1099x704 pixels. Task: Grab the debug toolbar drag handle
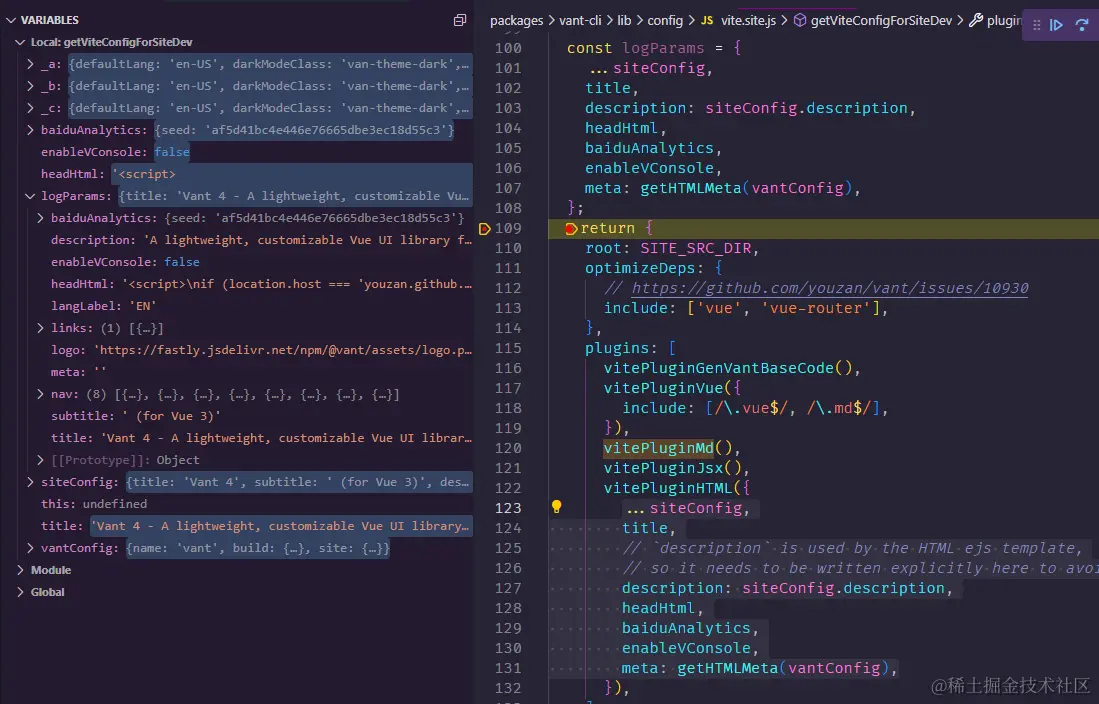1037,25
